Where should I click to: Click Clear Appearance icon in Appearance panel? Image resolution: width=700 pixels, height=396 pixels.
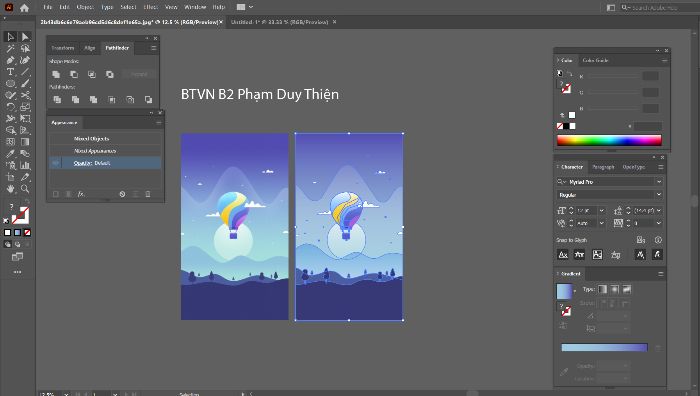[x=122, y=194]
